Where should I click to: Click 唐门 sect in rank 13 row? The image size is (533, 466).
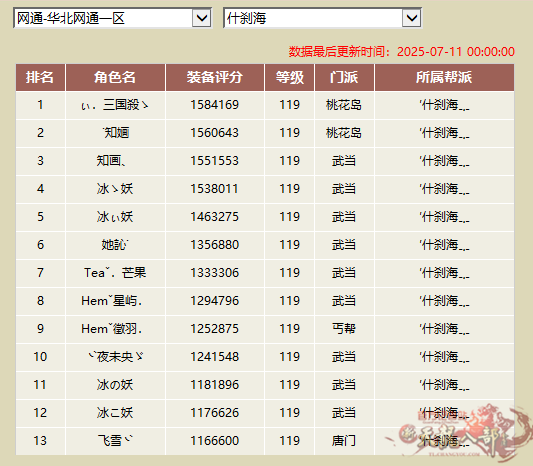pyautogui.click(x=344, y=441)
